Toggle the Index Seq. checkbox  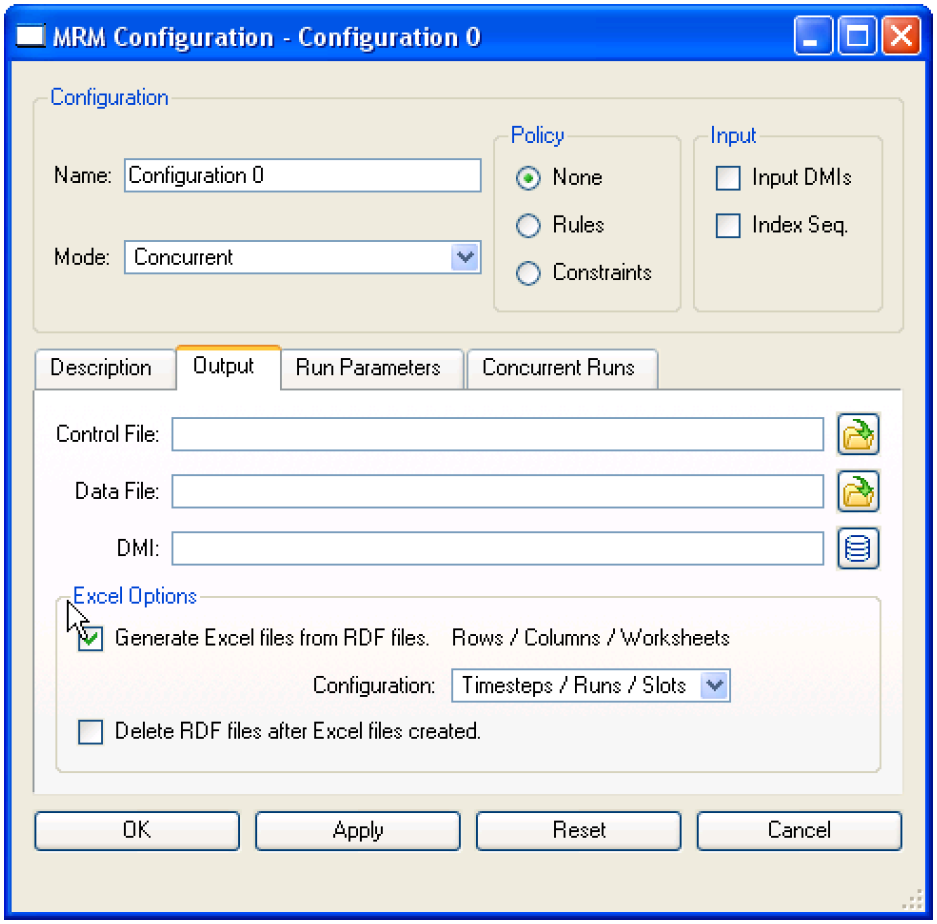(728, 226)
